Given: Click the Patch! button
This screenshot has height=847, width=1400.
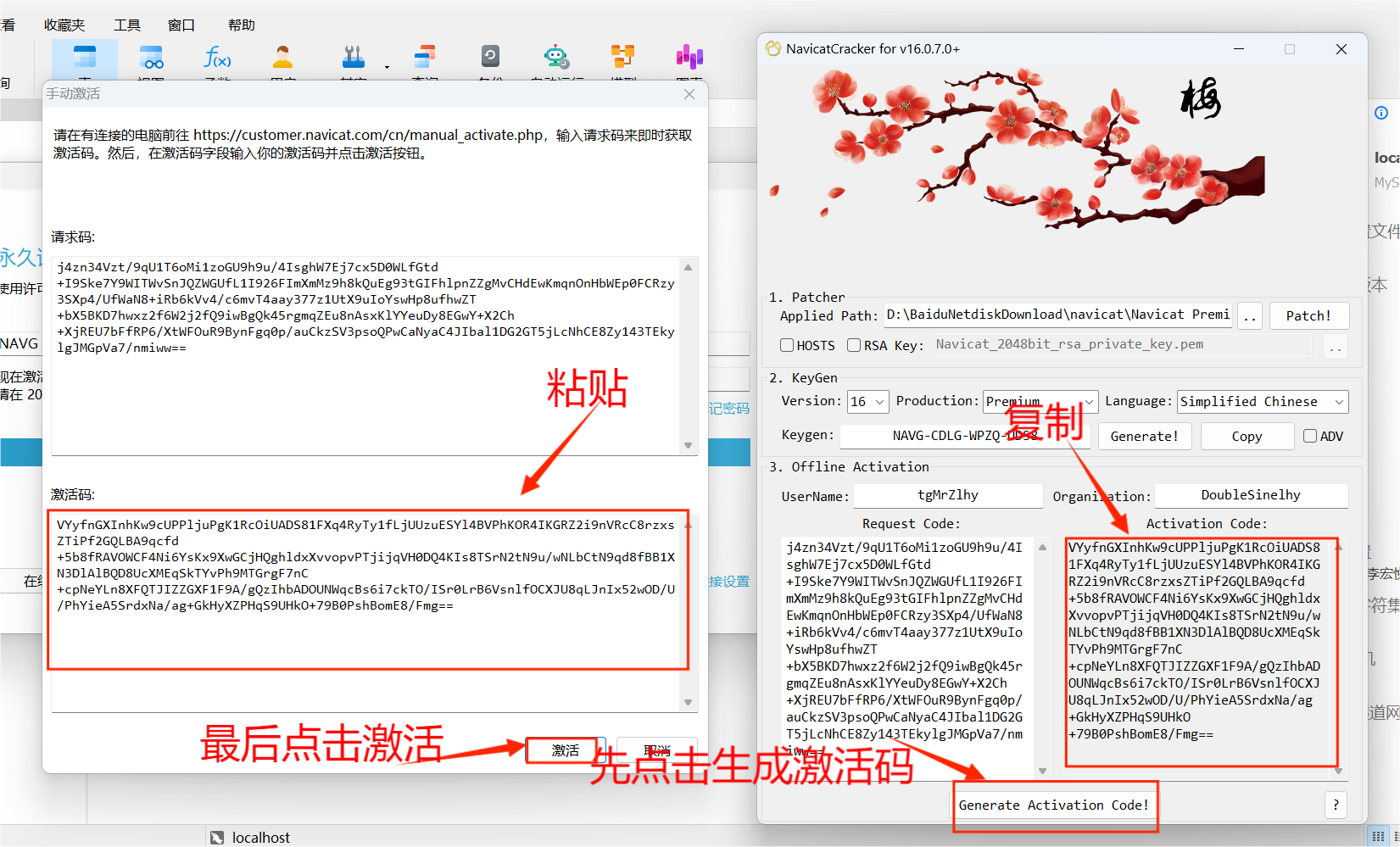Looking at the screenshot, I should point(1308,315).
